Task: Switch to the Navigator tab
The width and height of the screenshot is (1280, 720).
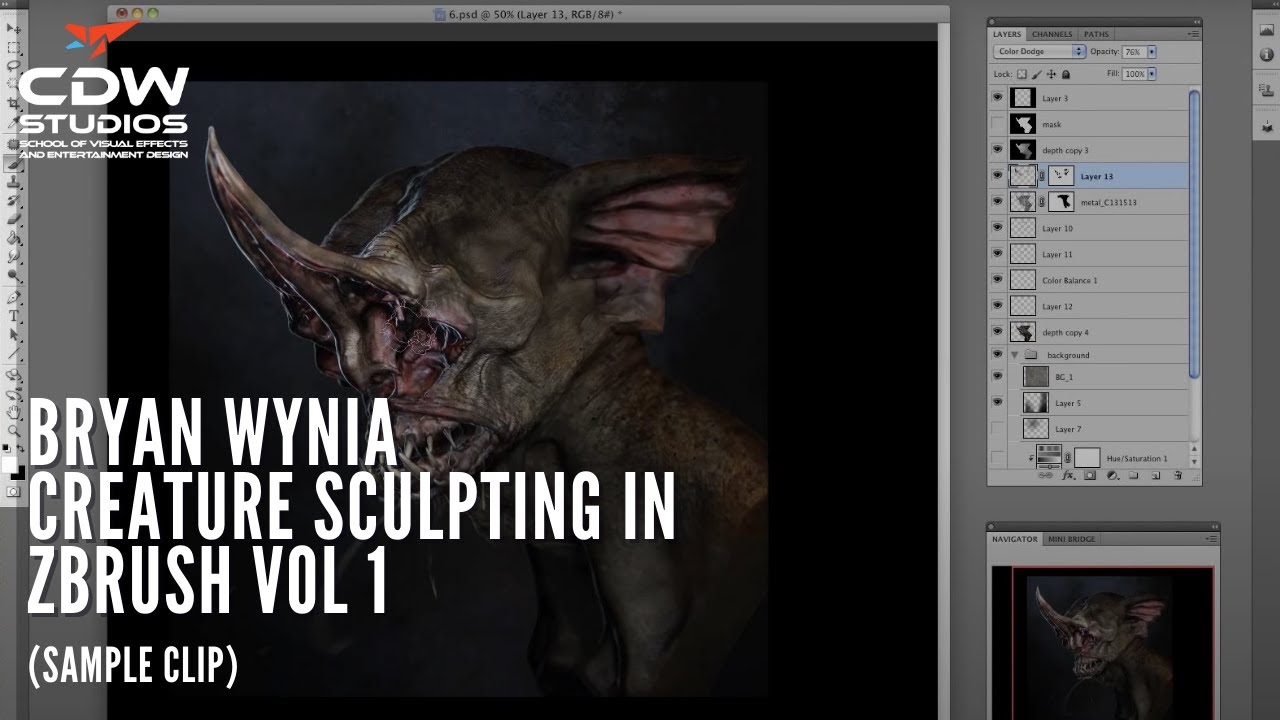Action: click(x=1015, y=539)
